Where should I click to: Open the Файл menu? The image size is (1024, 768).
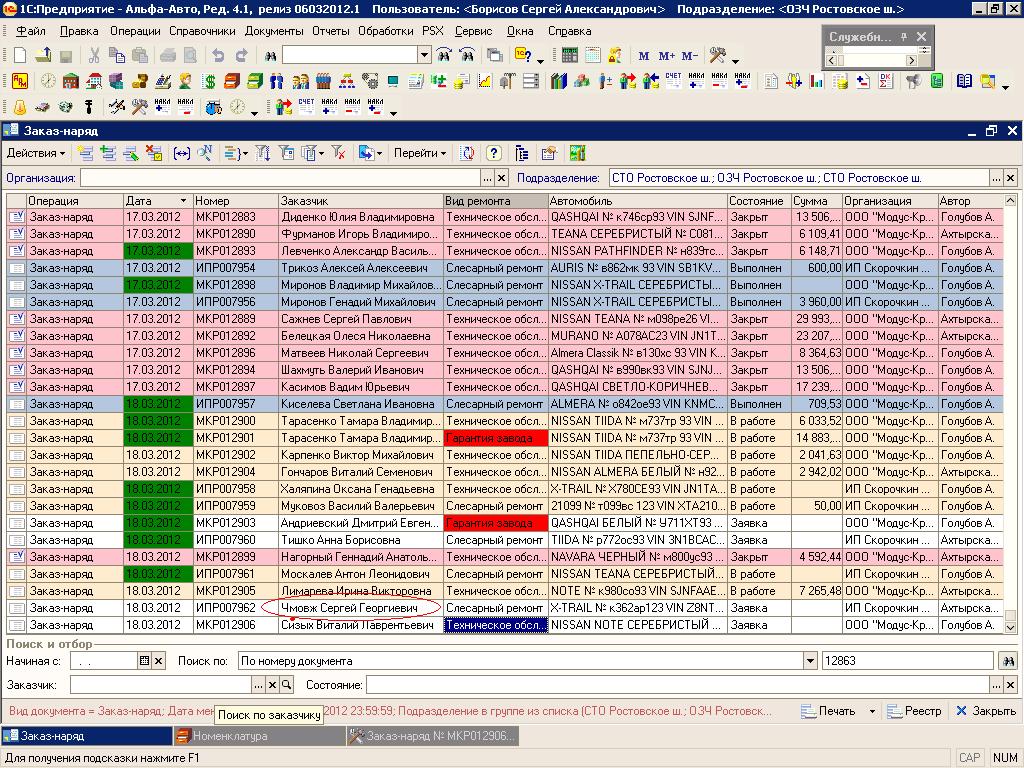(x=31, y=31)
